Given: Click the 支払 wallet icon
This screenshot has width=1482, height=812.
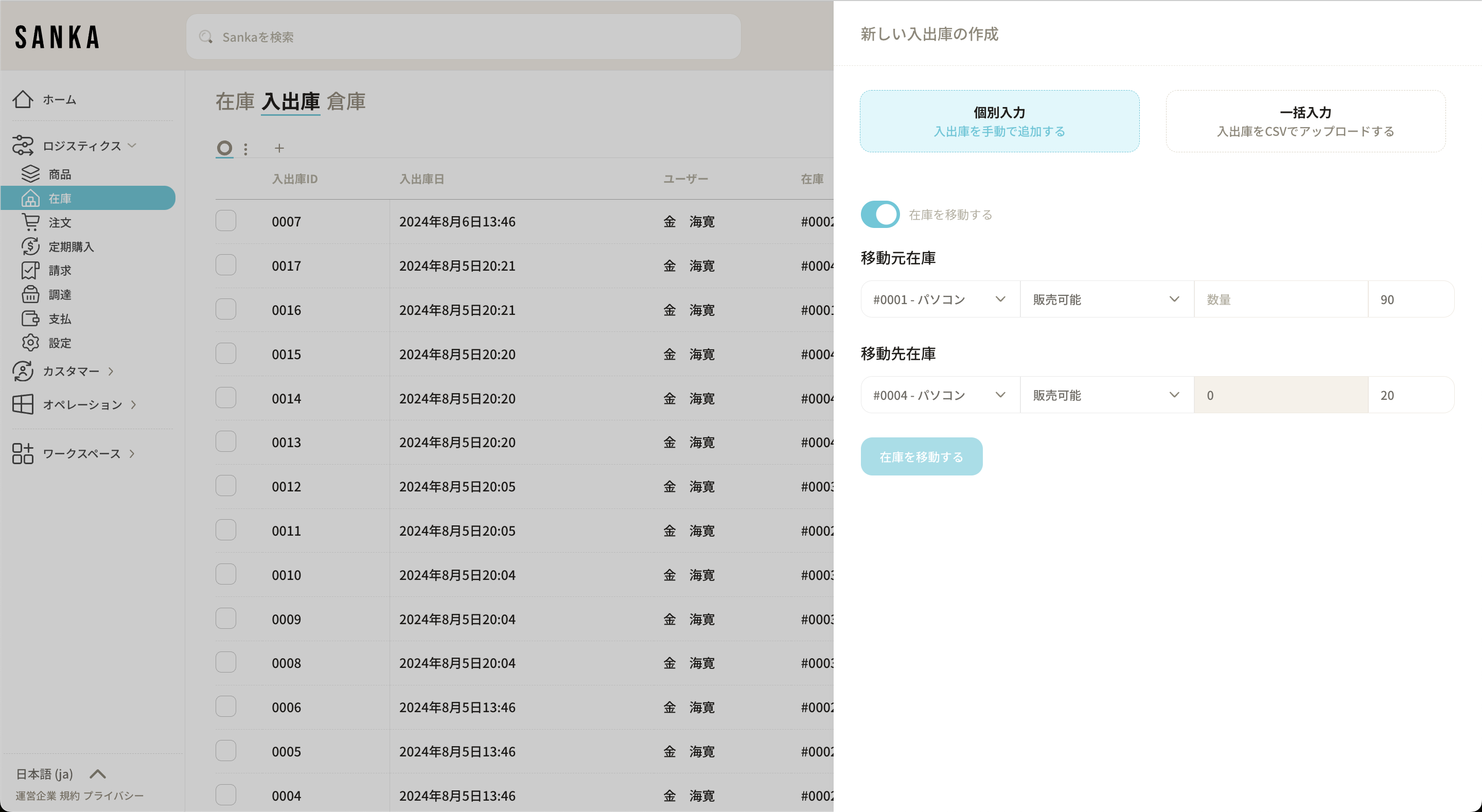Looking at the screenshot, I should pos(30,319).
